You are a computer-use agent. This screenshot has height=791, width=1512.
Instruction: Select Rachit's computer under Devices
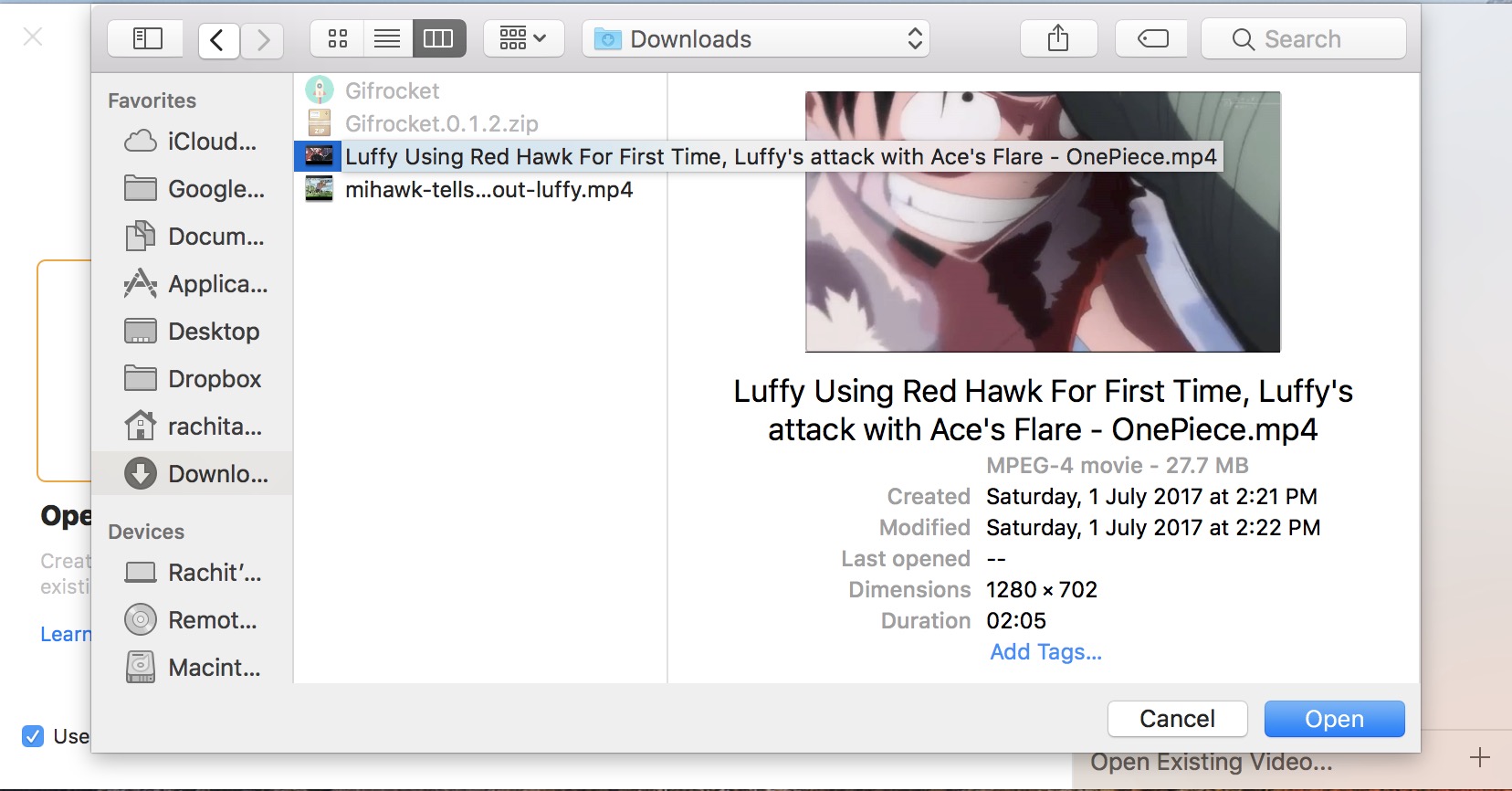[x=192, y=573]
